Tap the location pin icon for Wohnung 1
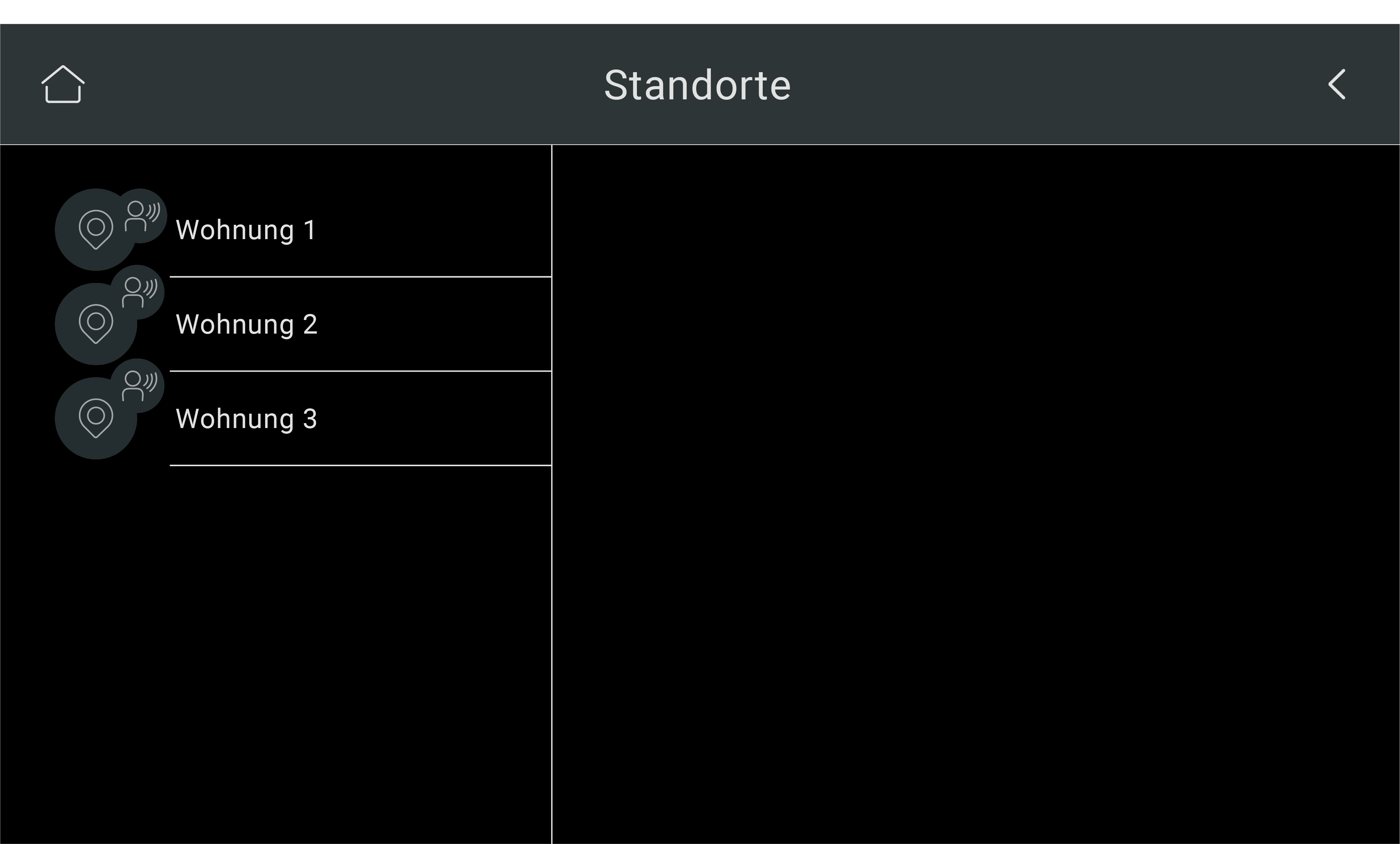Screen dimensions: 1400x844 click(x=96, y=230)
